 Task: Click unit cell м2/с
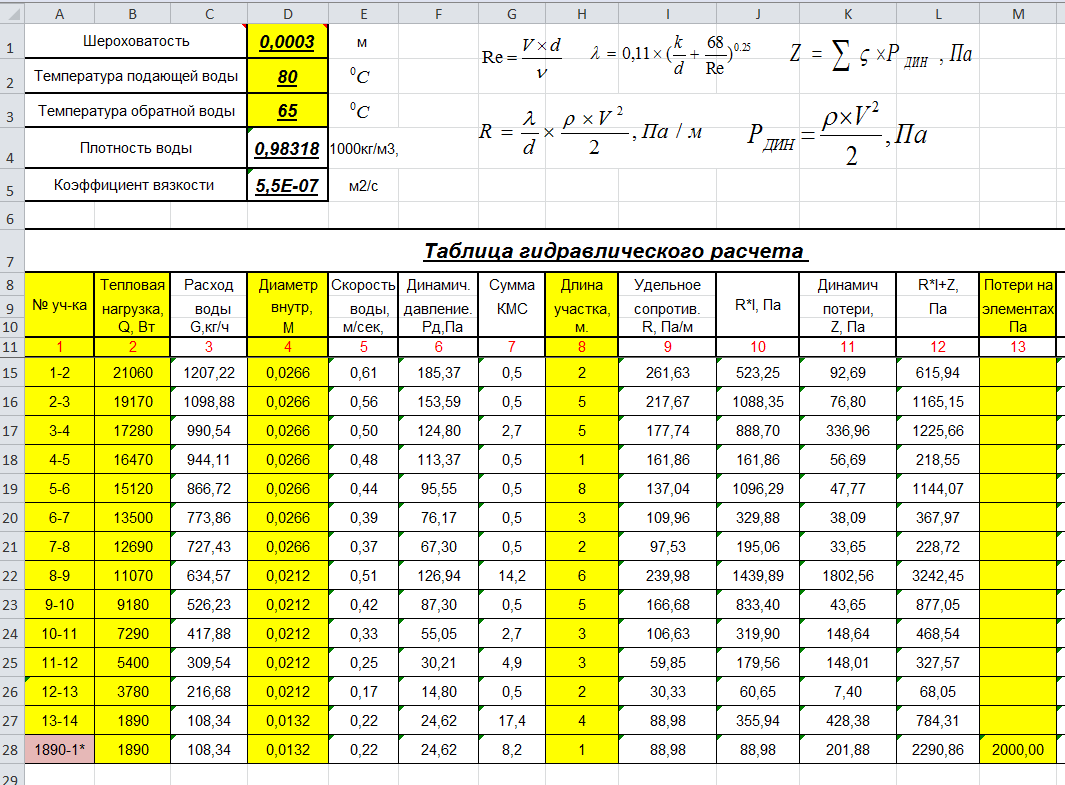(x=363, y=186)
